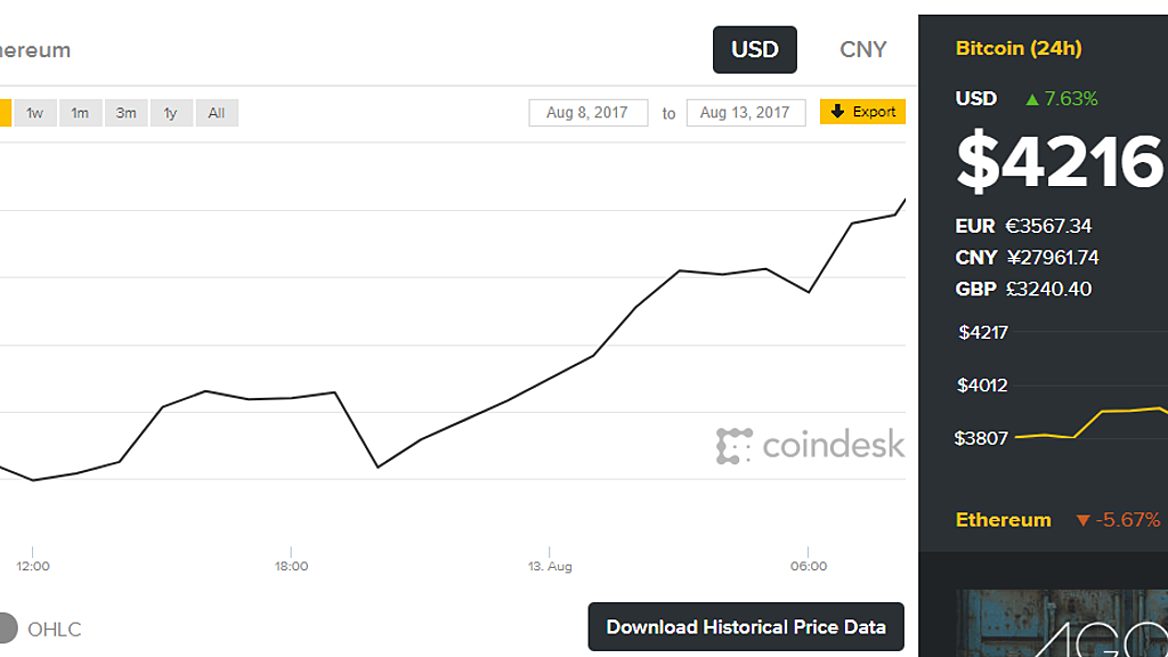Click the green up arrow beside 7.63%
The height and width of the screenshot is (657, 1168).
[1032, 99]
